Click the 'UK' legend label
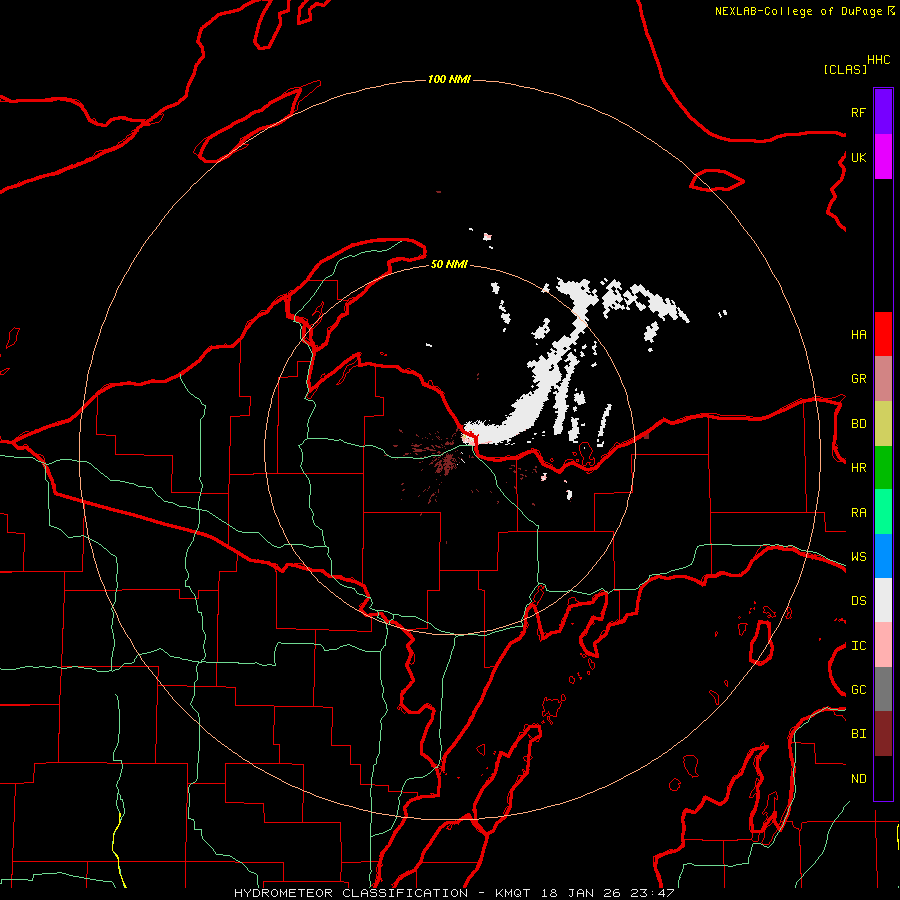Image resolution: width=900 pixels, height=900 pixels. click(858, 157)
